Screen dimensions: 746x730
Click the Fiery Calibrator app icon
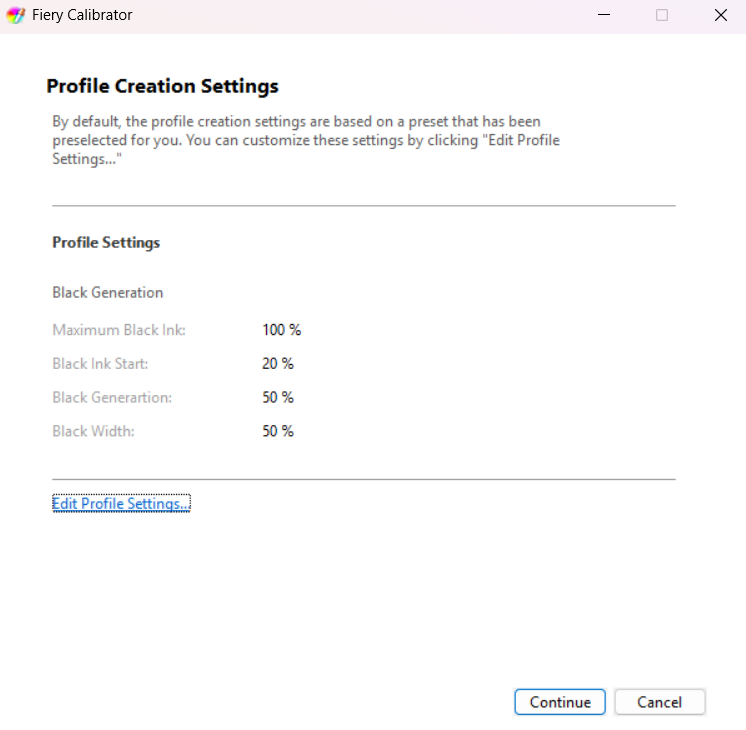16,15
